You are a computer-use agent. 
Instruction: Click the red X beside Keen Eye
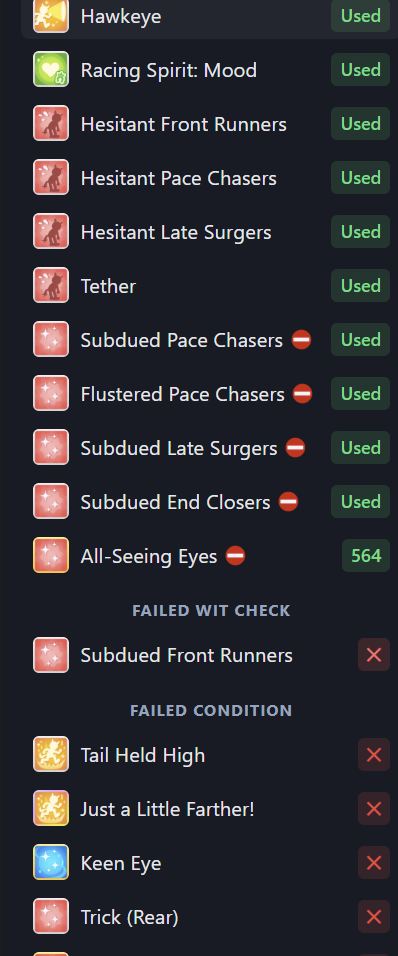[374, 863]
